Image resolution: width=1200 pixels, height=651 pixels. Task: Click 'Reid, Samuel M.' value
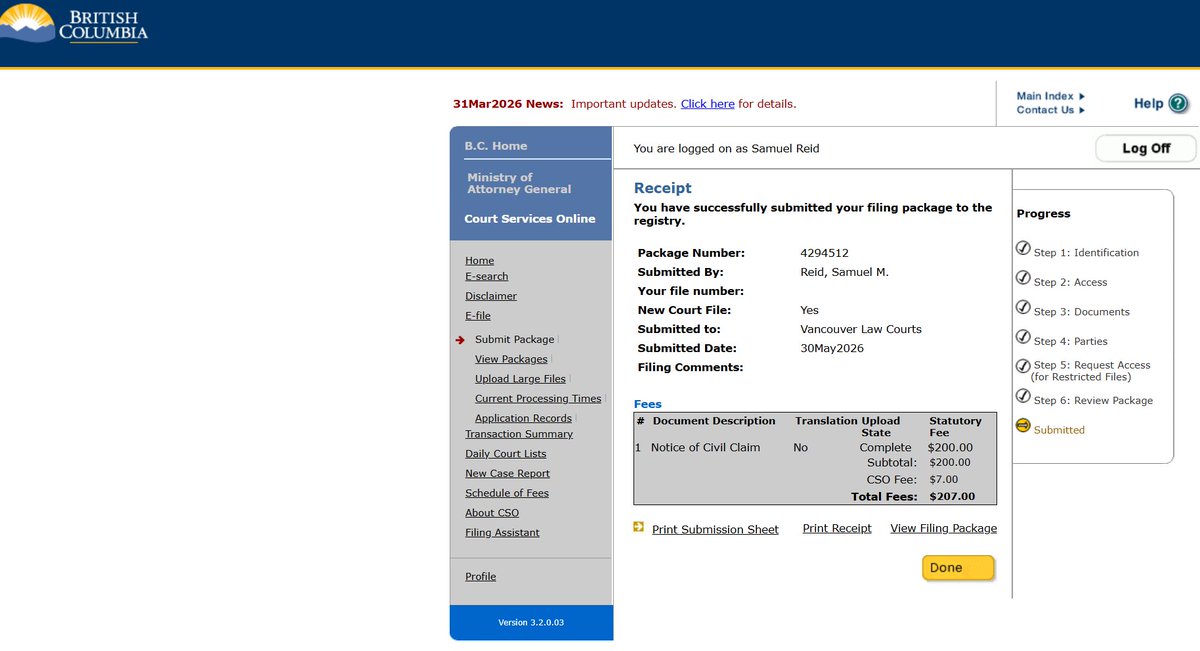(844, 272)
